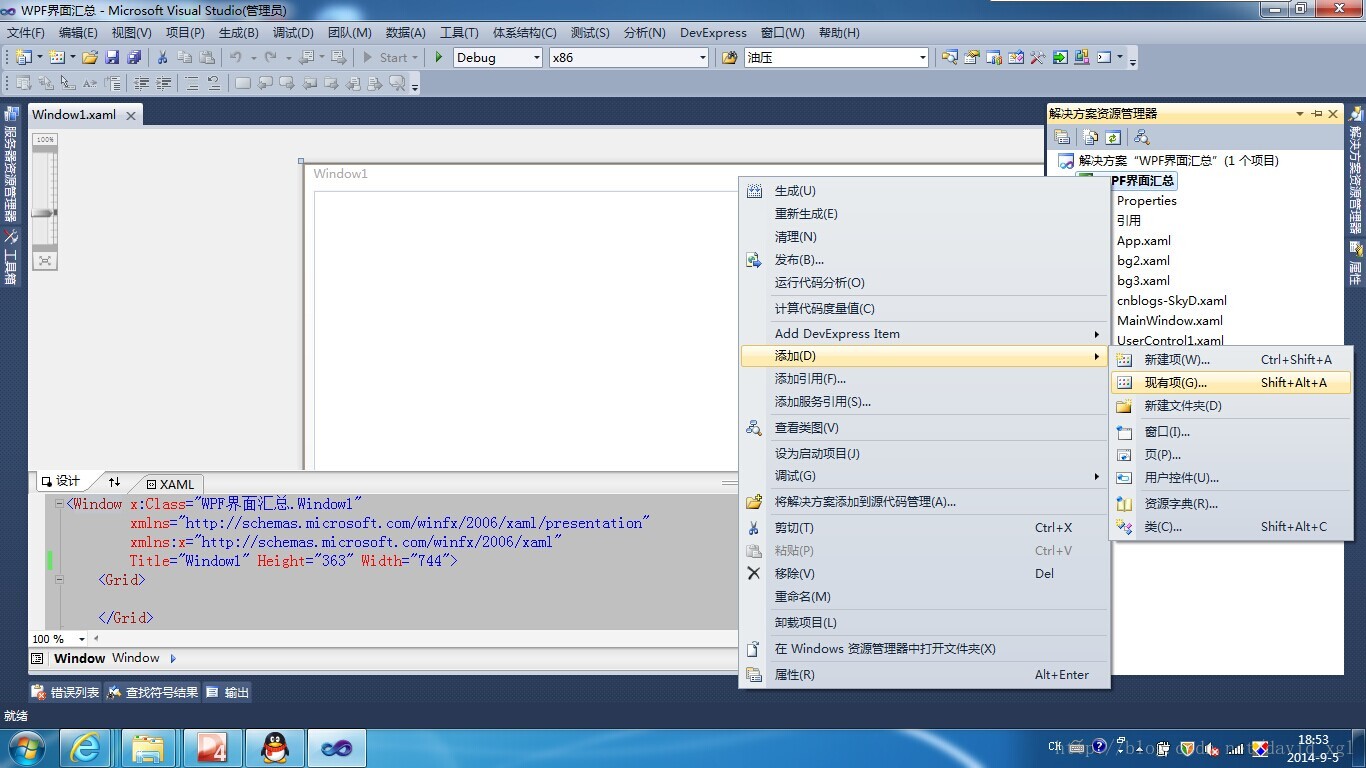The image size is (1366, 768).
Task: Toggle auto-hide pin on Solution Explorer
Action: point(1317,114)
